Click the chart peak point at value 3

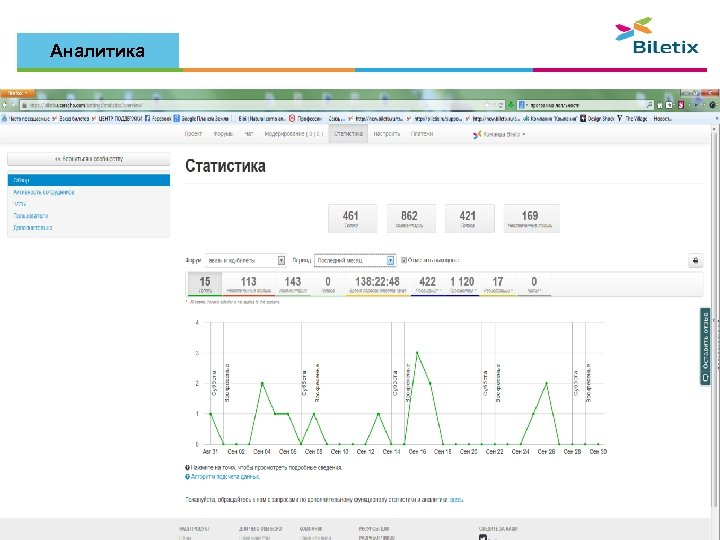click(417, 353)
